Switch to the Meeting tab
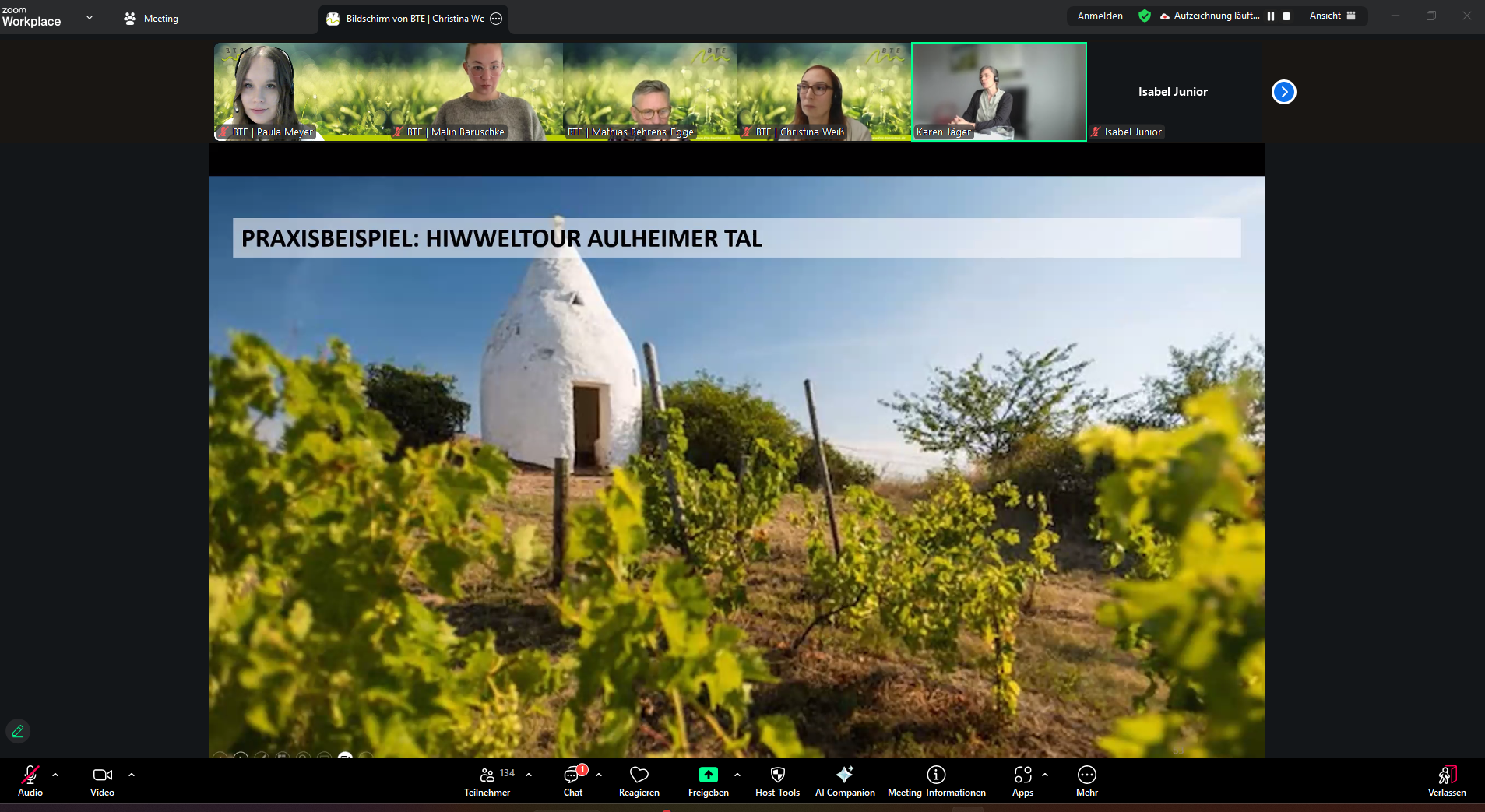The width and height of the screenshot is (1485, 812). (x=152, y=19)
